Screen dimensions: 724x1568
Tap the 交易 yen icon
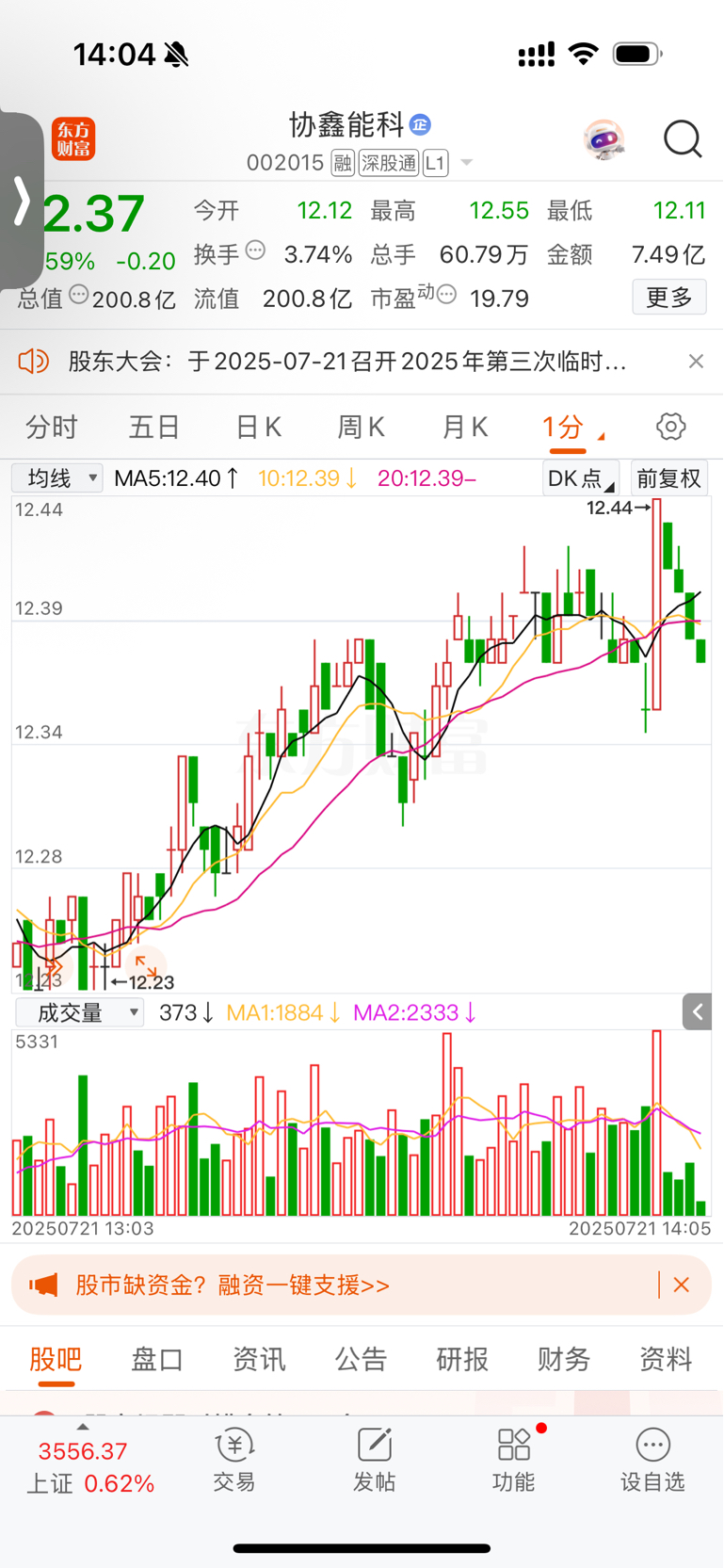[x=234, y=1445]
